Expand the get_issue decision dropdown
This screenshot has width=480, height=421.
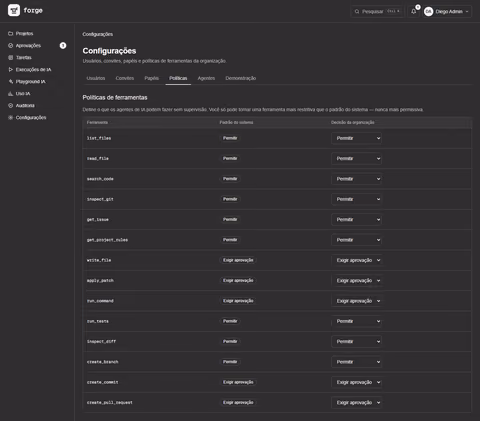(x=356, y=219)
